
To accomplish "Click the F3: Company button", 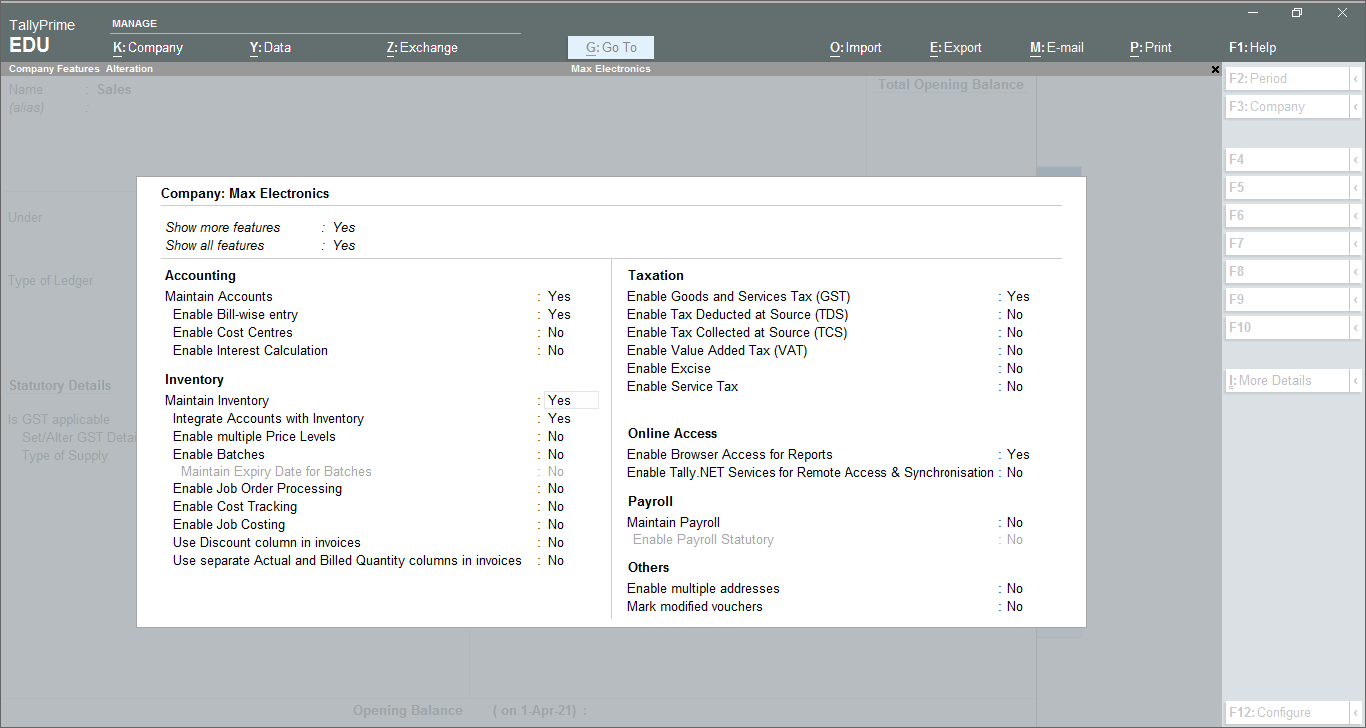I will (1287, 107).
